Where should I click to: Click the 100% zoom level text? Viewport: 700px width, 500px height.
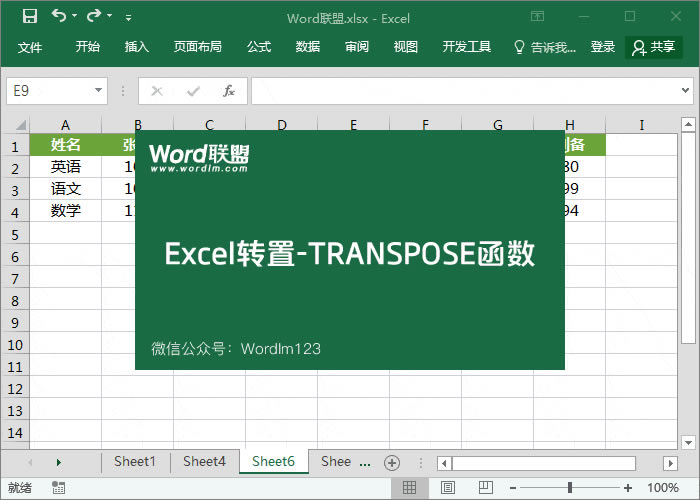[663, 488]
